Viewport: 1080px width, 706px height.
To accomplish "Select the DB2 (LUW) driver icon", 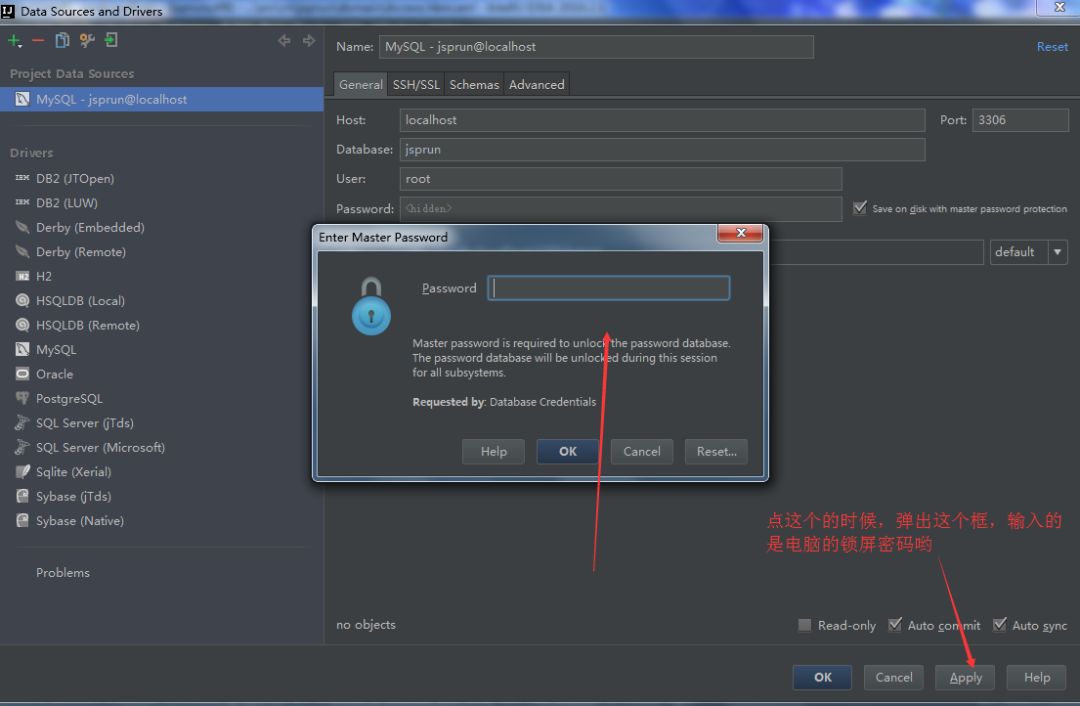I will point(23,203).
